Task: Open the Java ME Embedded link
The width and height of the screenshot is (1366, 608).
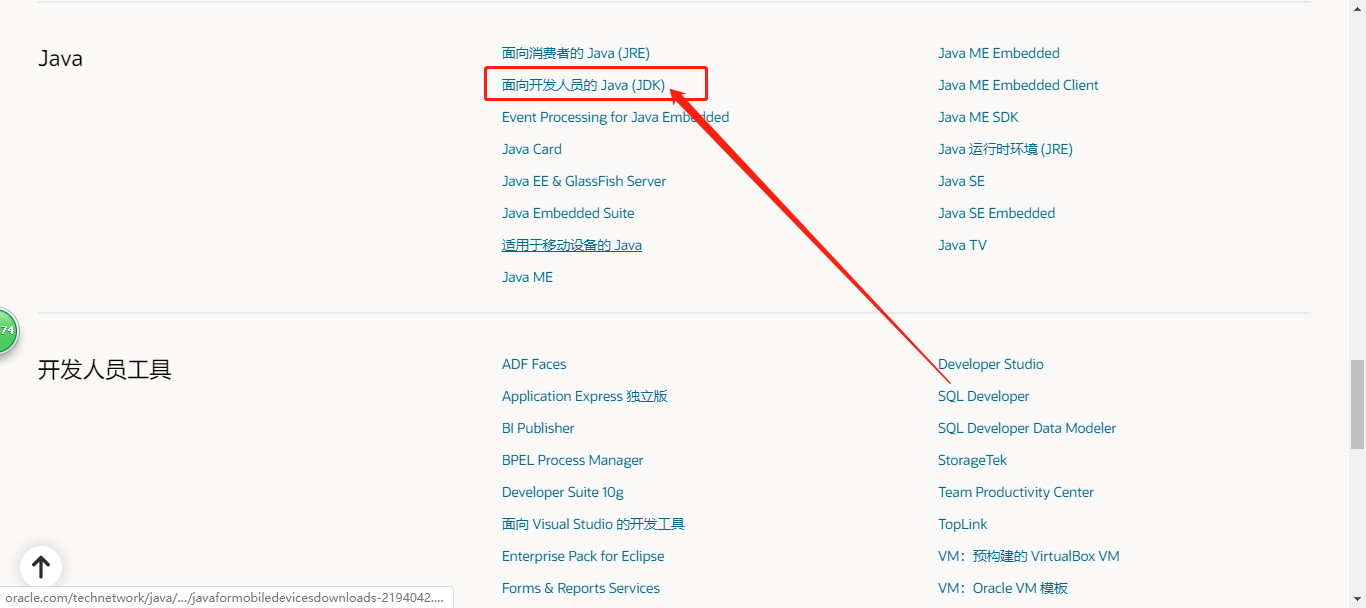Action: (999, 53)
